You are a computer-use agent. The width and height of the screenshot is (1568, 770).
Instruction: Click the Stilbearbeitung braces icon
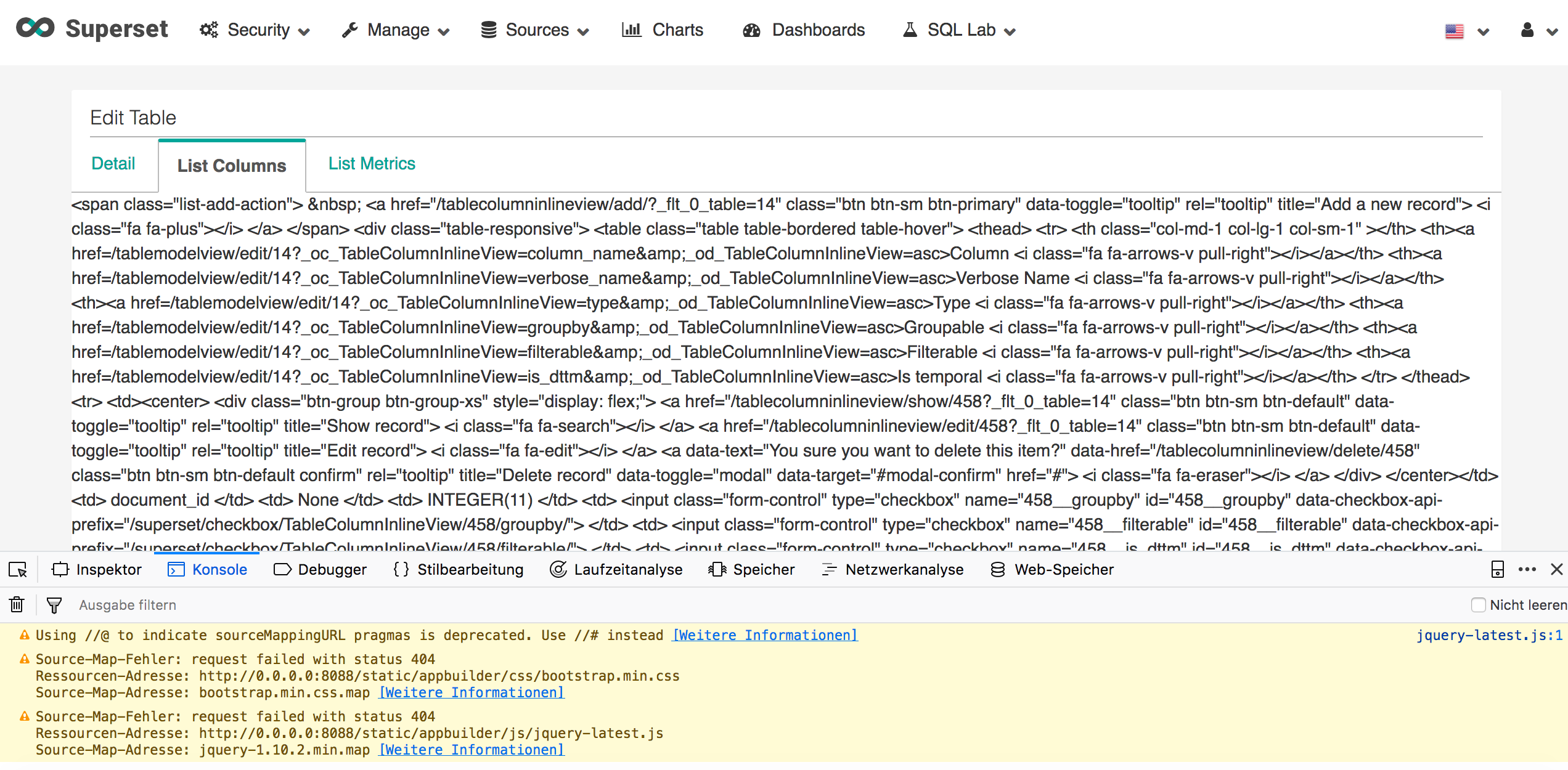[x=401, y=569]
